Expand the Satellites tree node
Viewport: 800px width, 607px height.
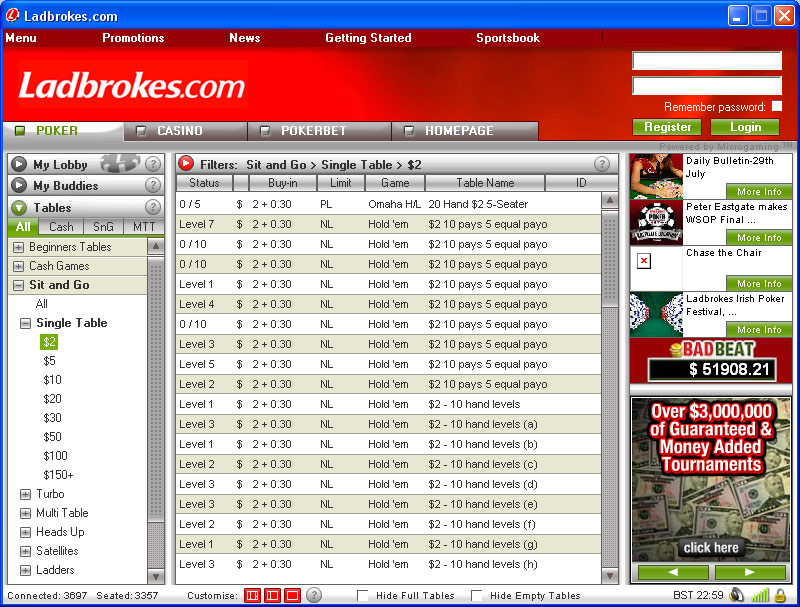[x=25, y=551]
